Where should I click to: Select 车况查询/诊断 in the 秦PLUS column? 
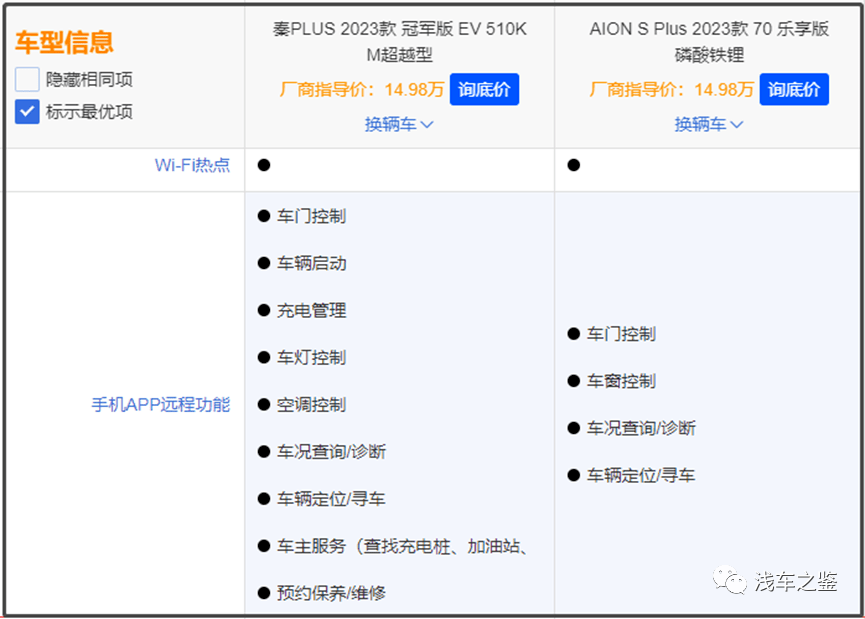click(332, 452)
